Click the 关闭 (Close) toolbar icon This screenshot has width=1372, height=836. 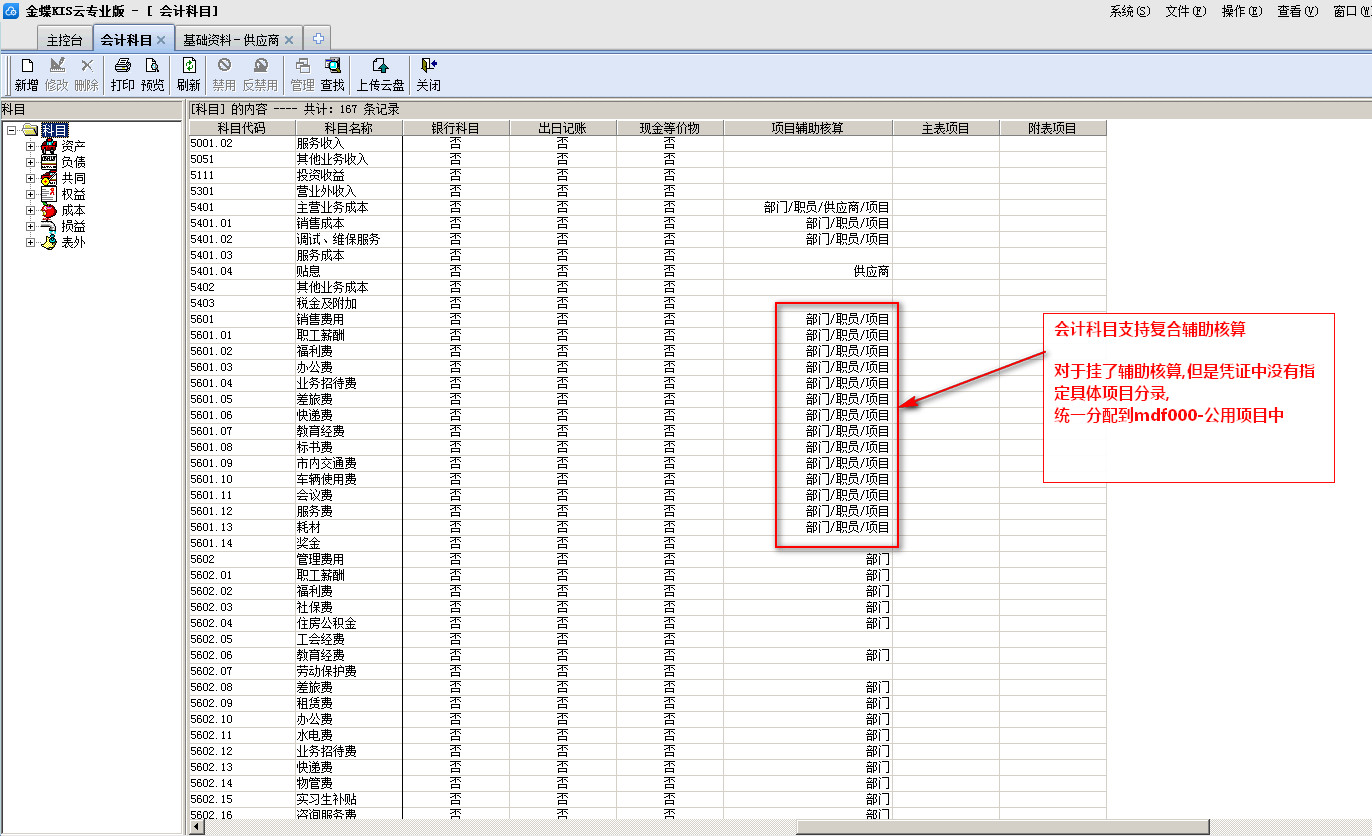point(428,67)
